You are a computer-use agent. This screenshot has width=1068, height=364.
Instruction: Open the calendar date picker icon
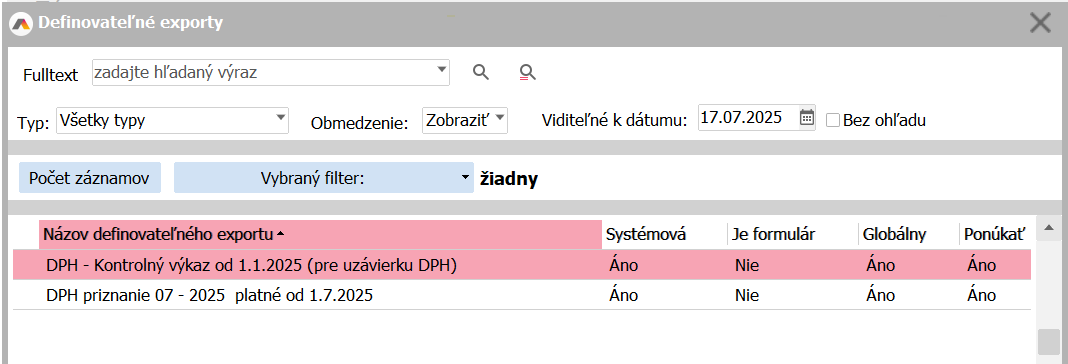click(x=806, y=117)
